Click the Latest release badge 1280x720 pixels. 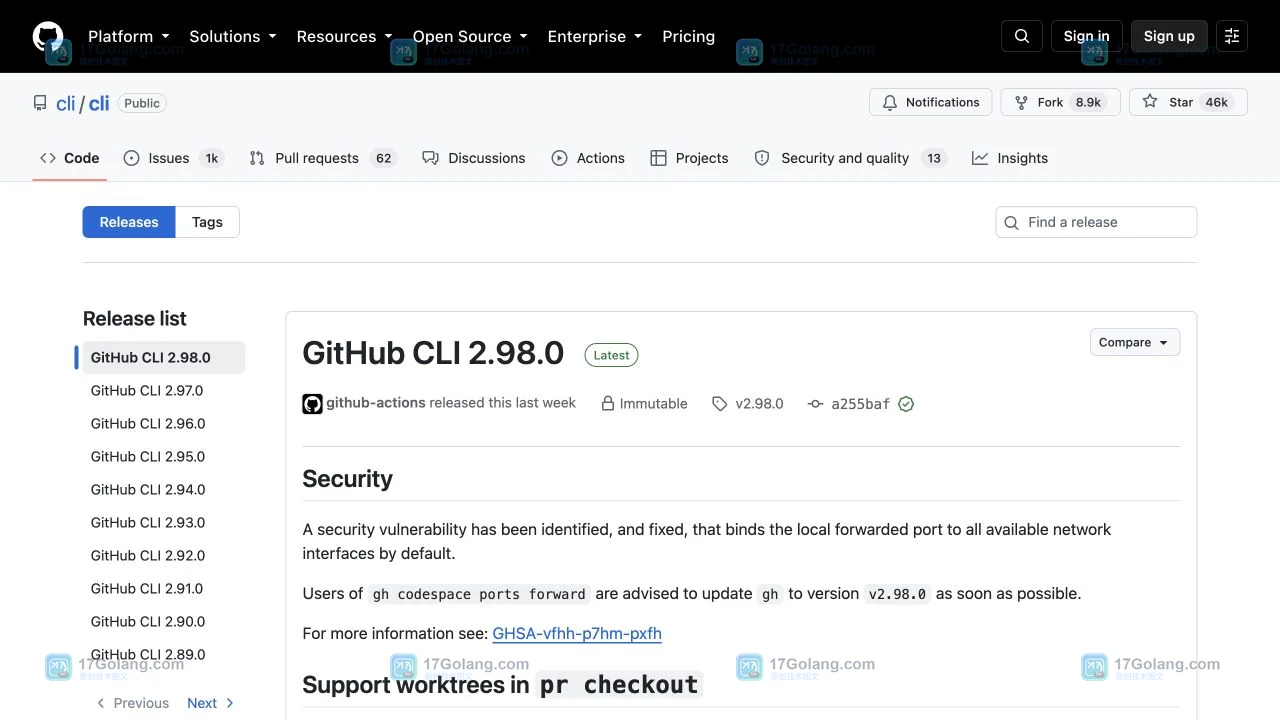pyautogui.click(x=611, y=355)
